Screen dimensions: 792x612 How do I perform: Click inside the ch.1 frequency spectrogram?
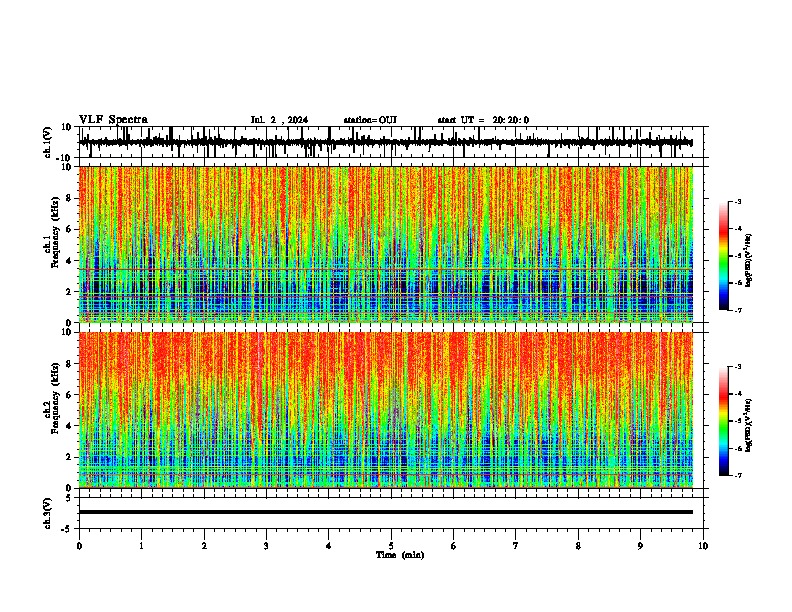pos(386,244)
